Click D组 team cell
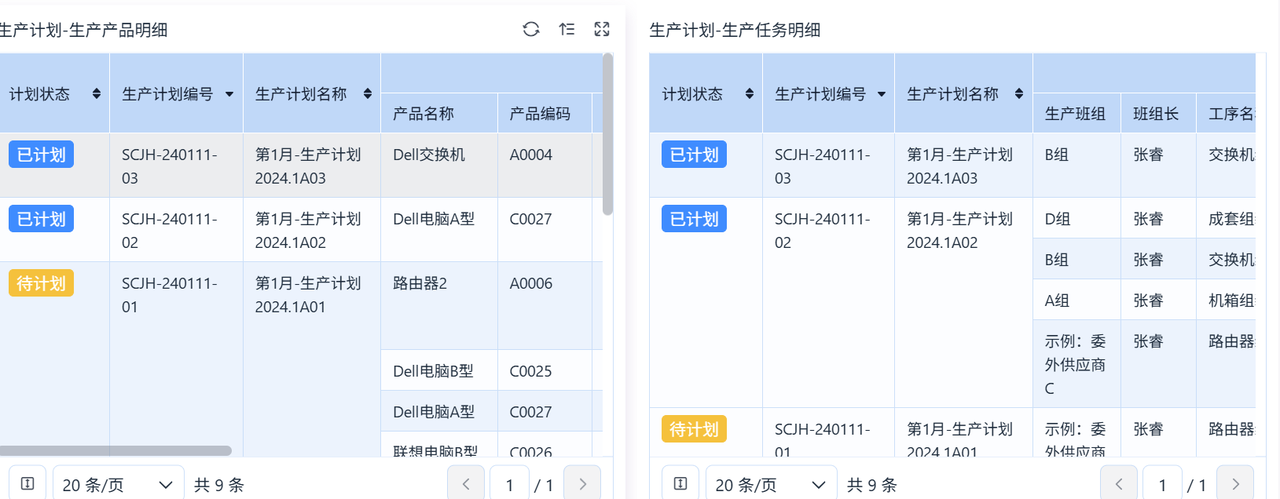Screen dimensions: 1280x499 click(x=1076, y=218)
